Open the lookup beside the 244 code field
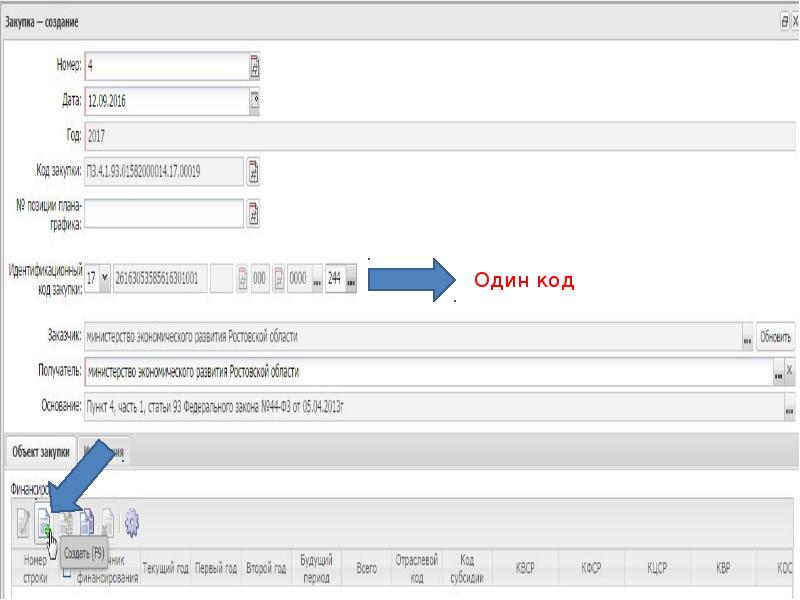The width and height of the screenshot is (800, 600). tap(351, 279)
